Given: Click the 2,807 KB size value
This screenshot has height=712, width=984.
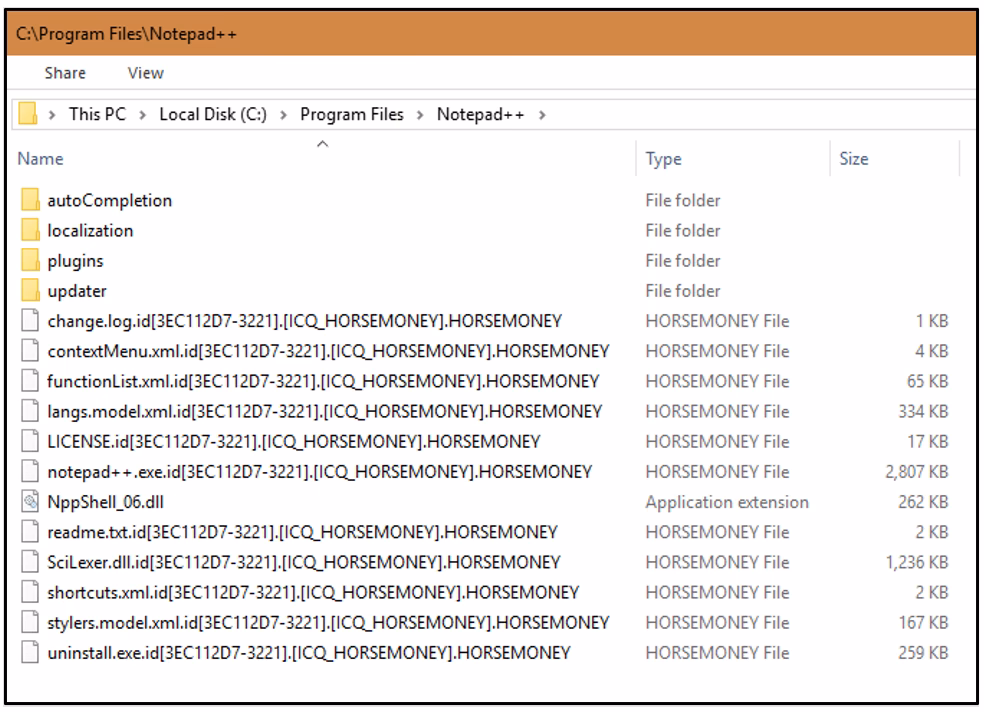Looking at the screenshot, I should pos(916,472).
